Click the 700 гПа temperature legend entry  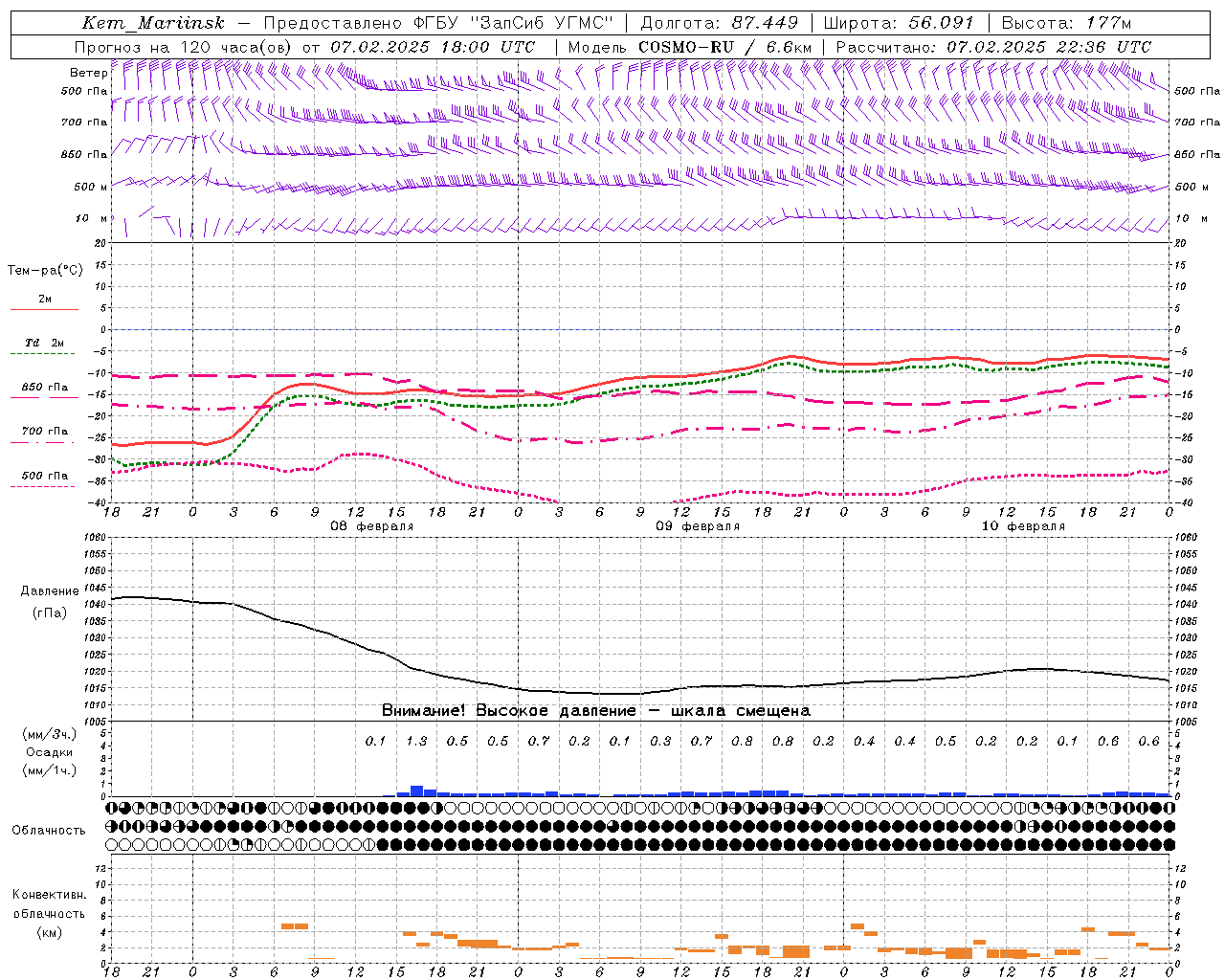(44, 432)
